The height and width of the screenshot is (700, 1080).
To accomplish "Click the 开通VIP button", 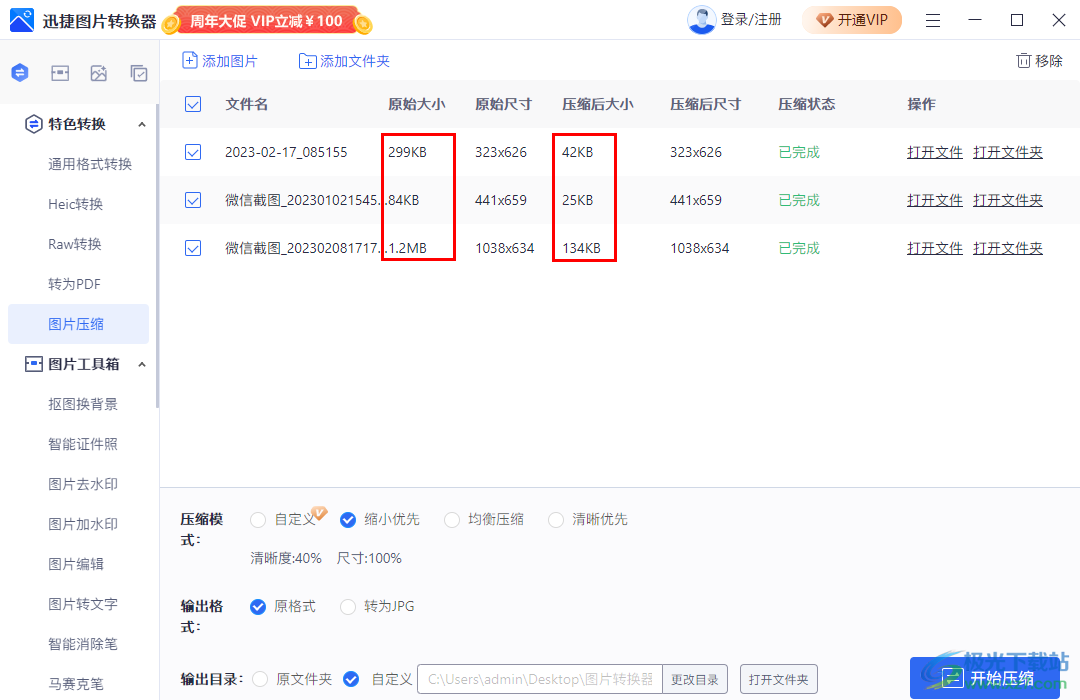I will [852, 20].
